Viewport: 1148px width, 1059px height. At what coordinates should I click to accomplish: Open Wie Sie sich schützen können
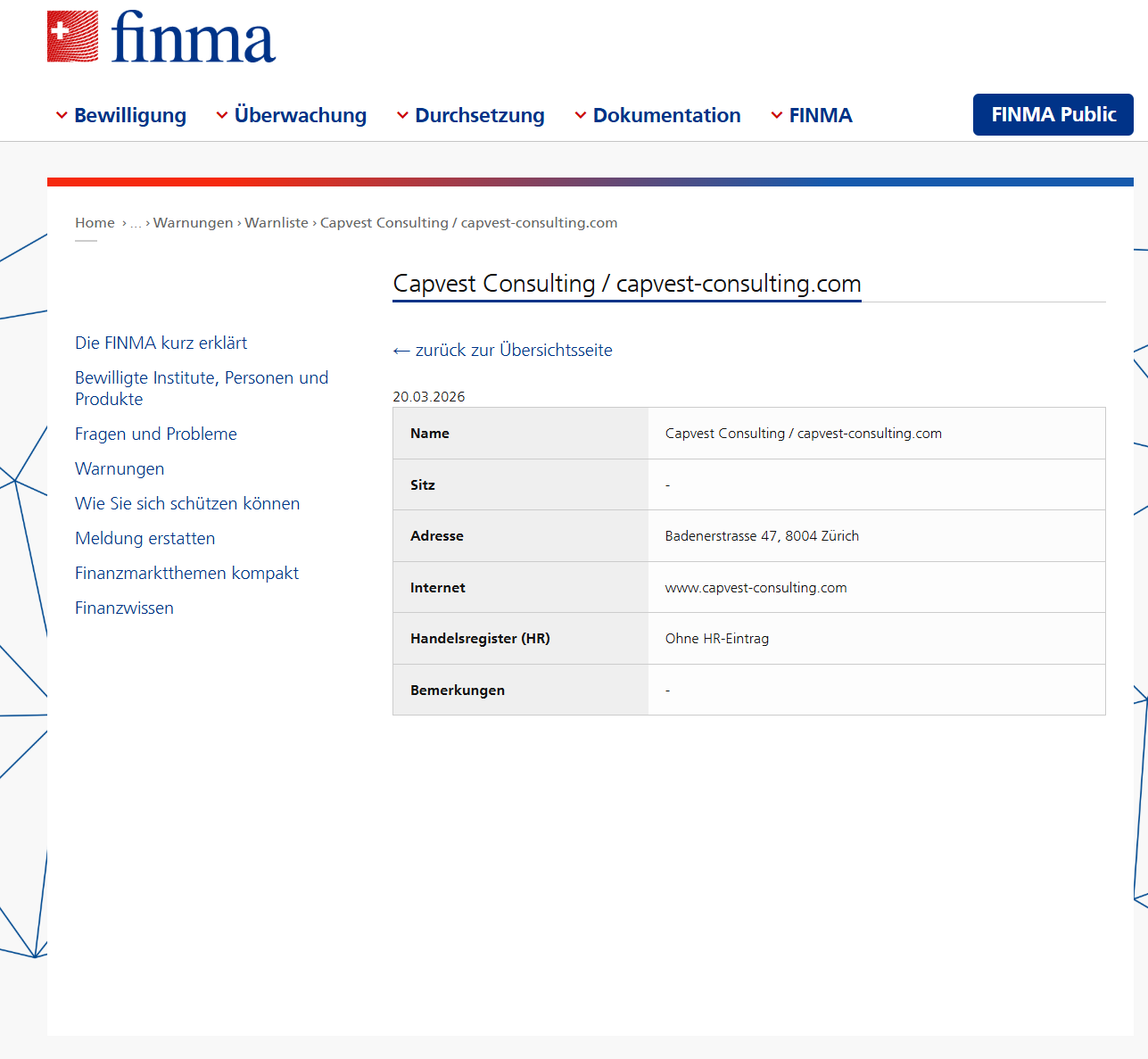187,503
